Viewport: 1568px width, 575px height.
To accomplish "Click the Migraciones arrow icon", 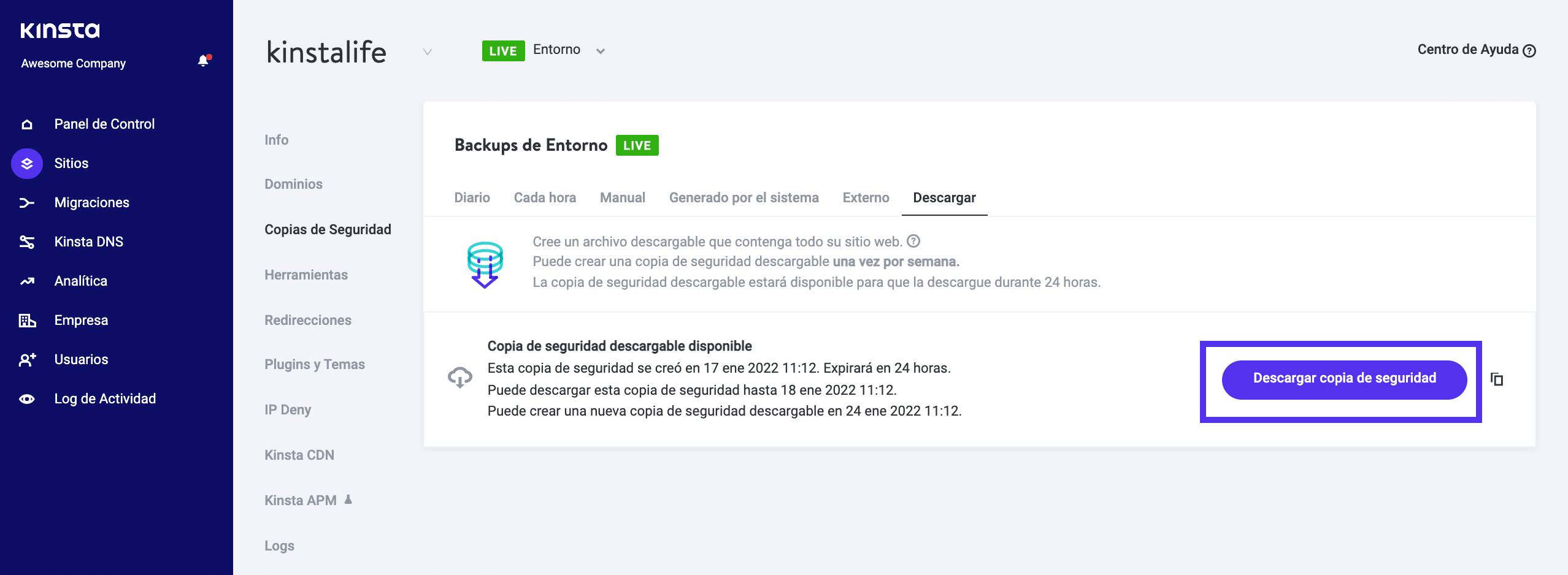I will pos(27,203).
